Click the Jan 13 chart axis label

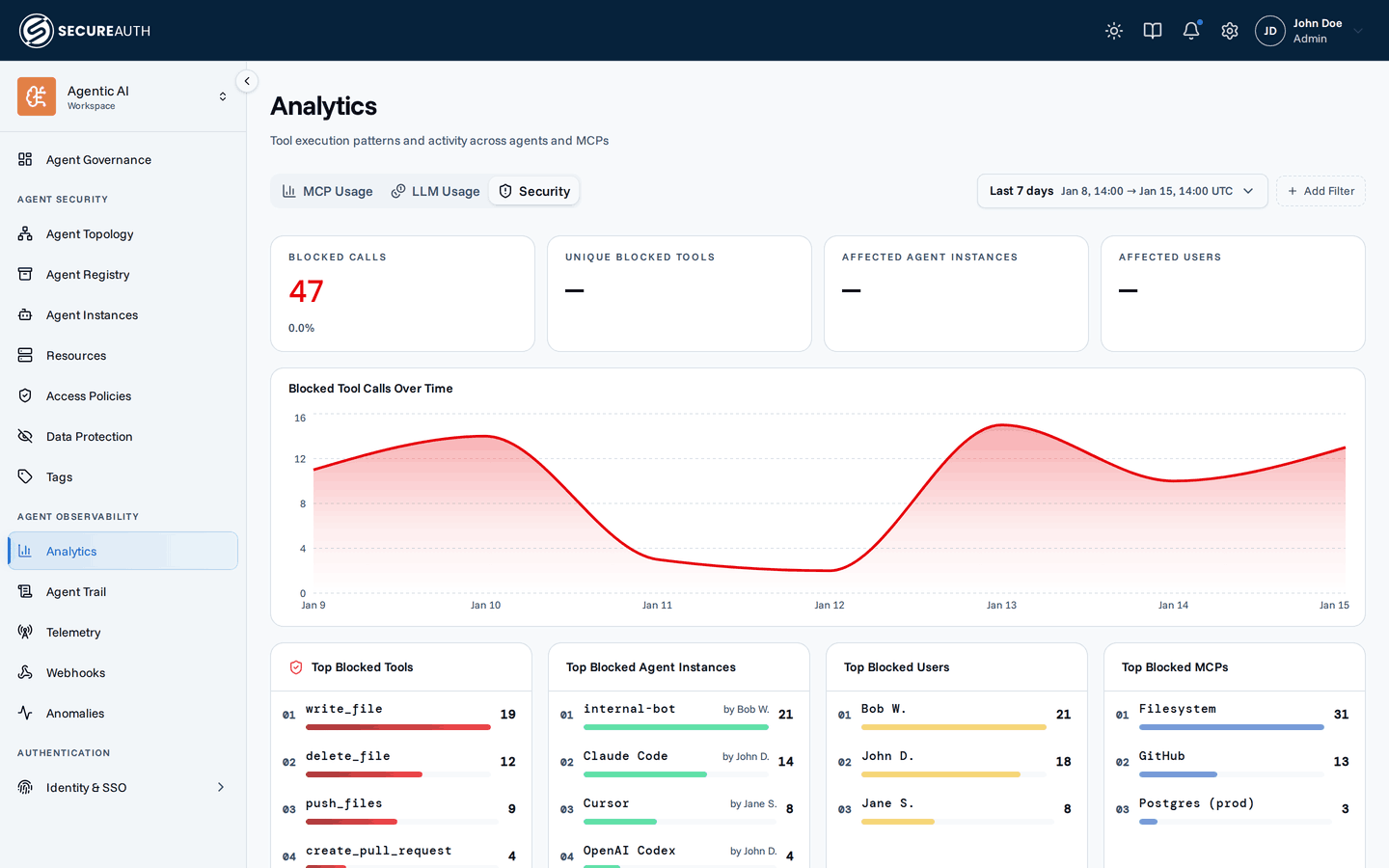click(x=1001, y=606)
